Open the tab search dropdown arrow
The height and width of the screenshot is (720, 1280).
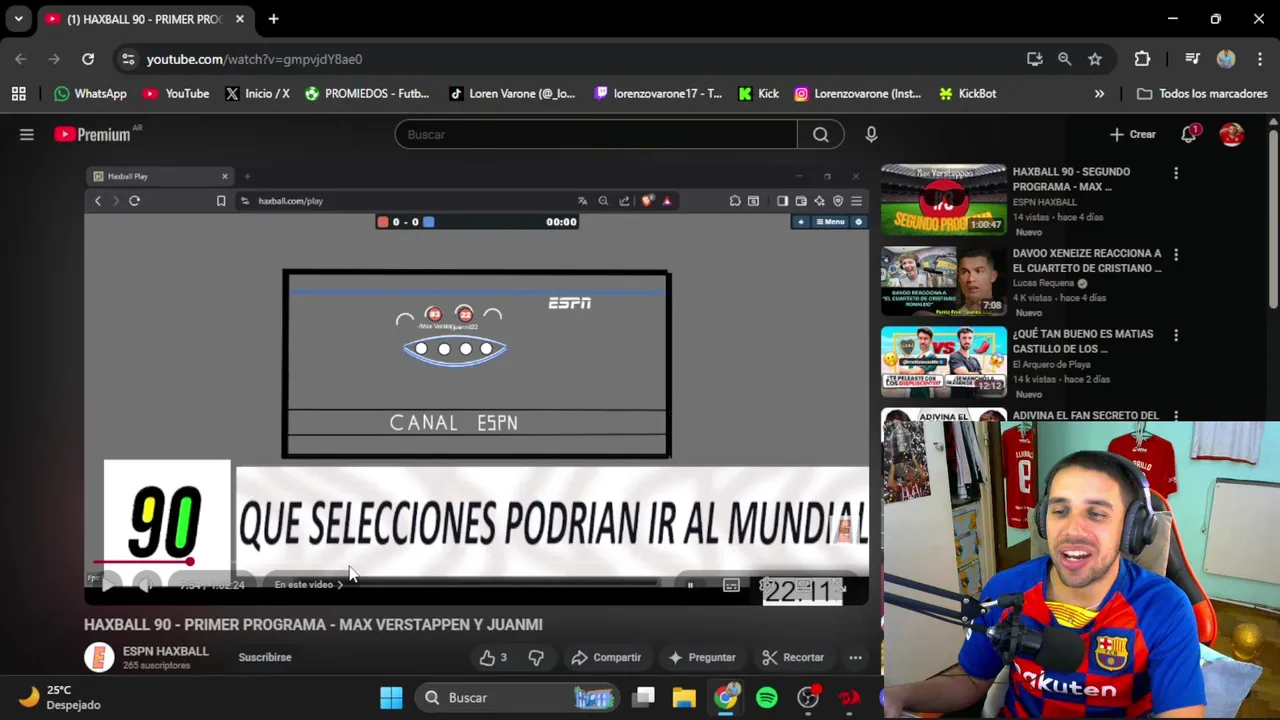pyautogui.click(x=18, y=19)
